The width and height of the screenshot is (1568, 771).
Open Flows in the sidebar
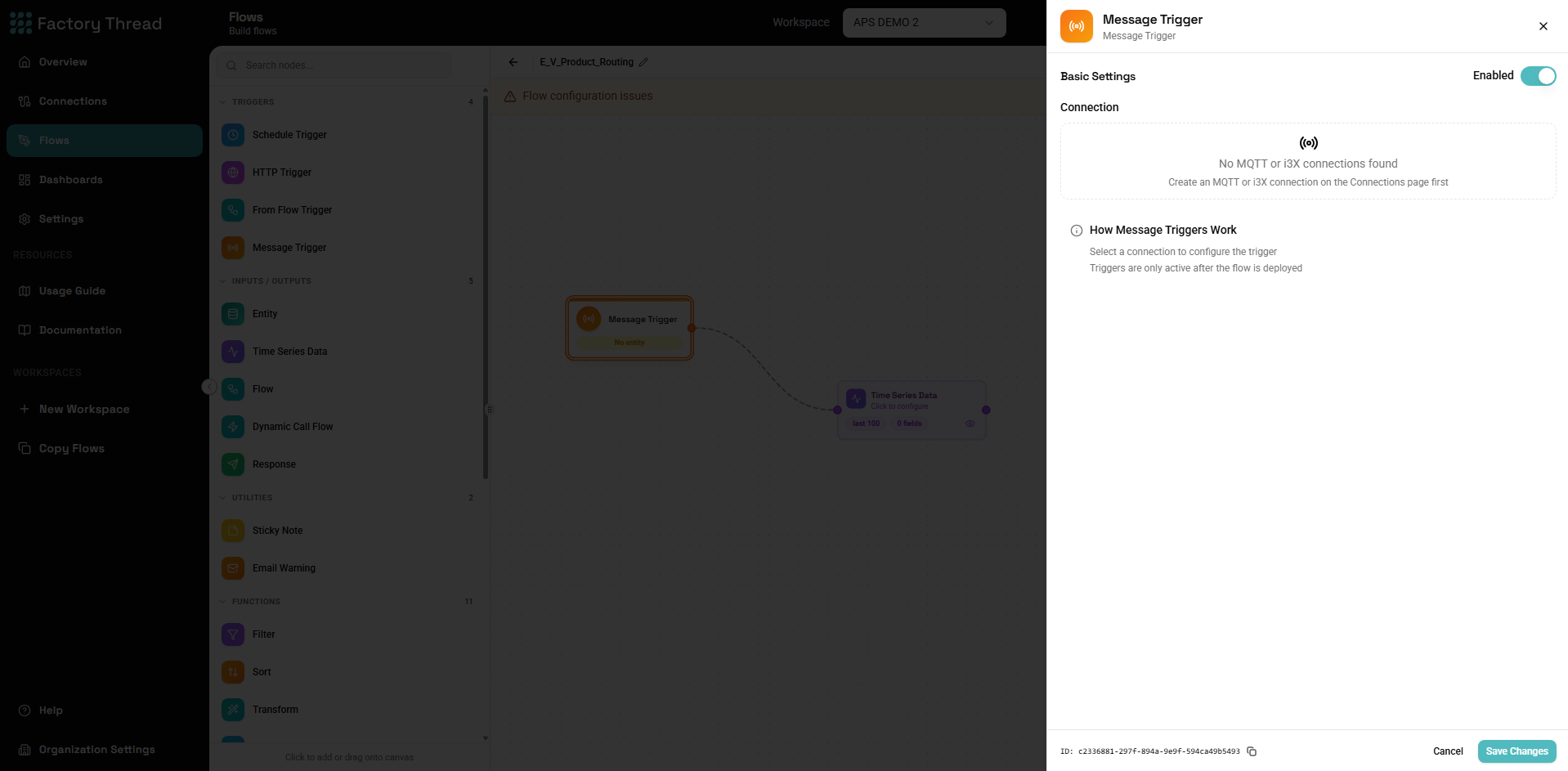tap(105, 141)
